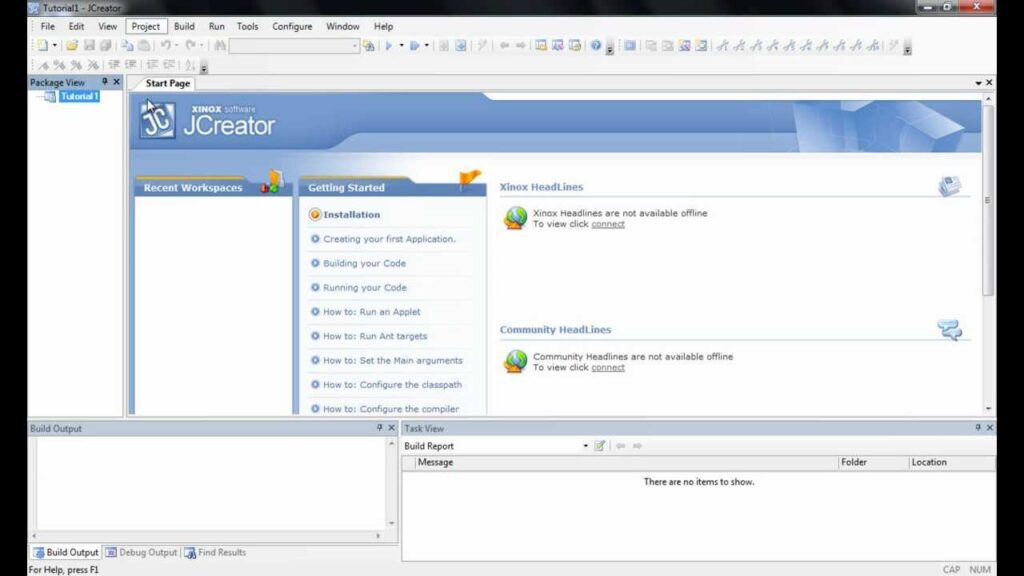Screen dimensions: 1024x576
Task: Click the Find in Files icon beside search box
Action: (x=369, y=46)
